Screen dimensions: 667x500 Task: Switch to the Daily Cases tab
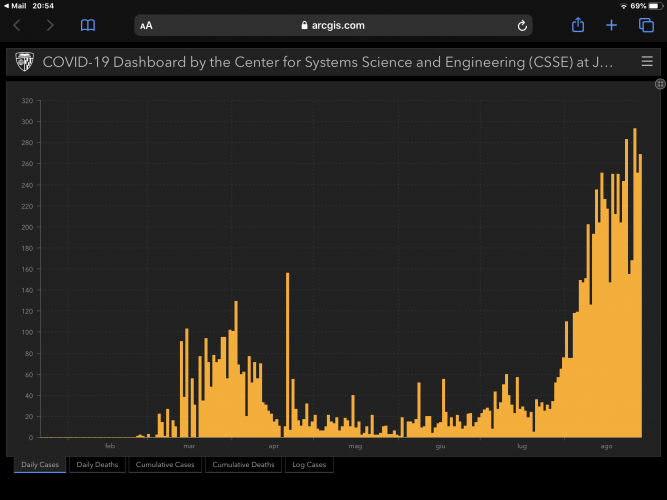coord(40,465)
